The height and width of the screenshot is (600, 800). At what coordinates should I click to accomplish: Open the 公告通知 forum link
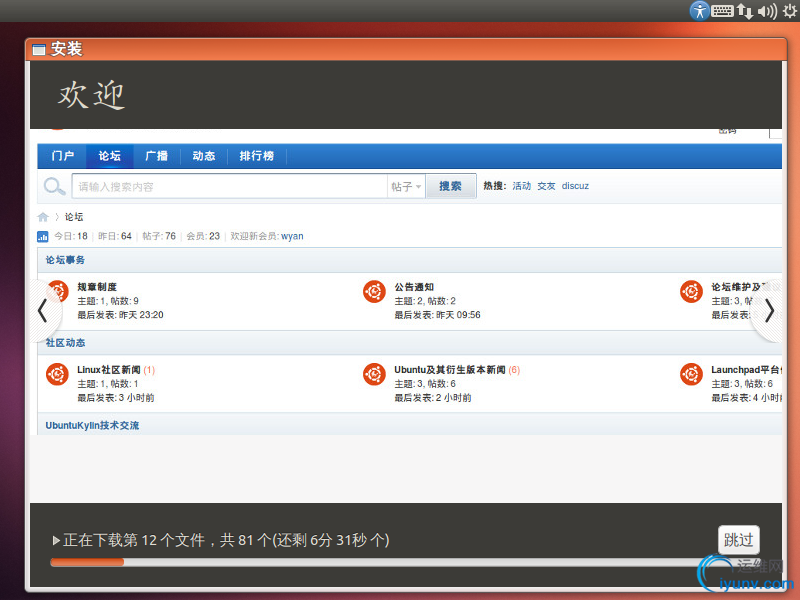point(414,287)
